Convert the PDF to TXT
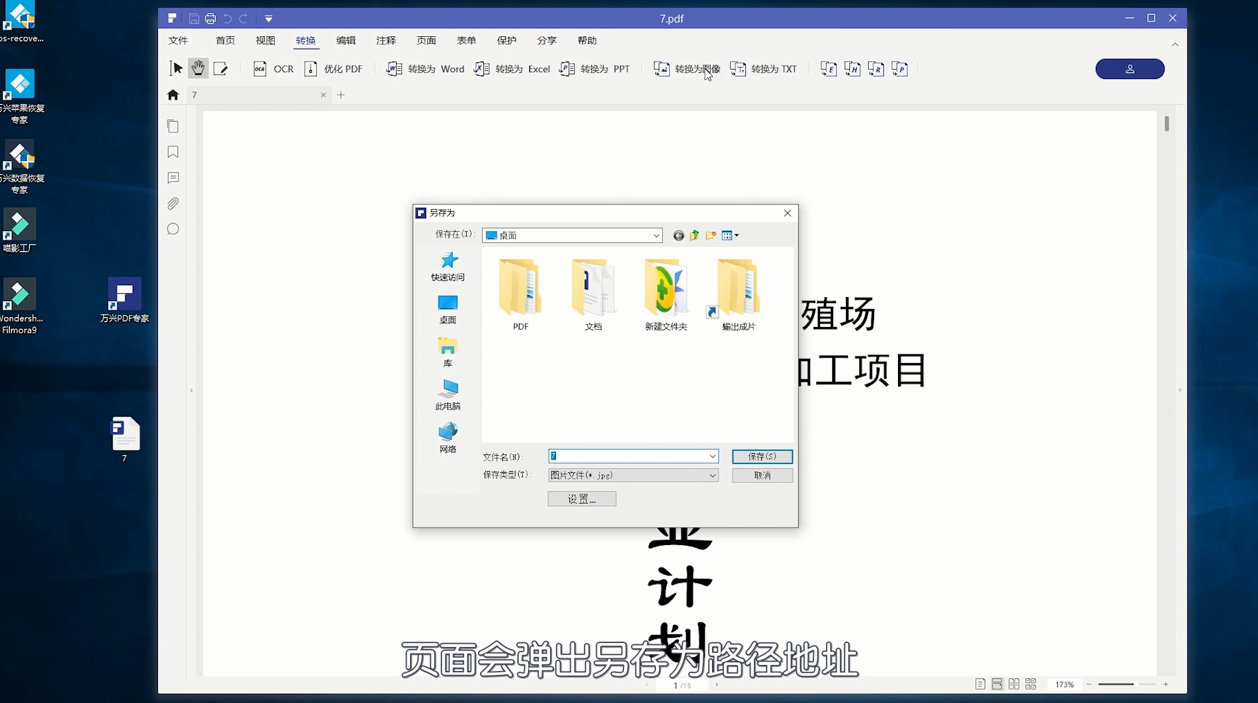Viewport: 1258px width, 703px height. [763, 68]
